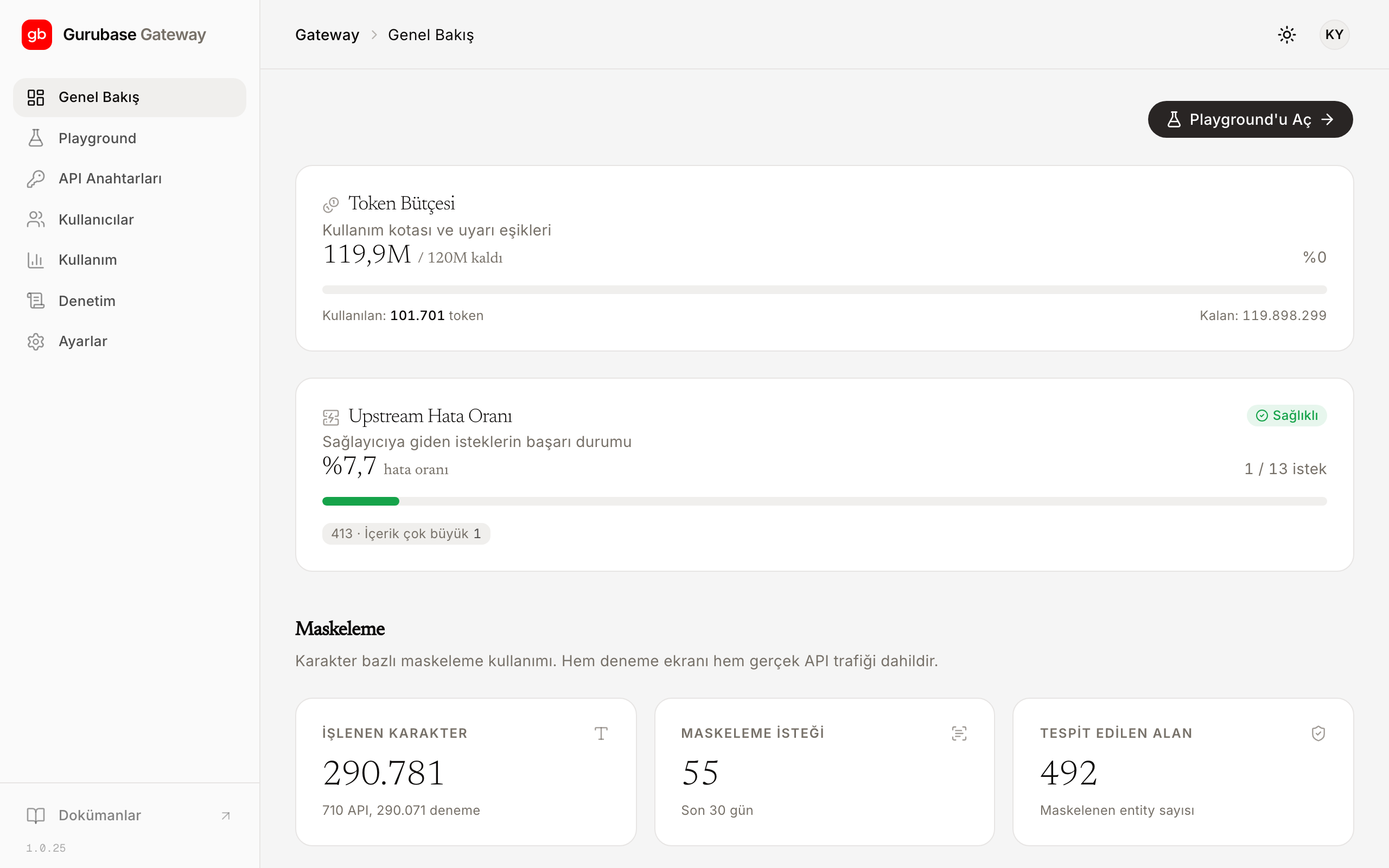1389x868 pixels.
Task: Toggle the light/dark theme sun icon
Action: point(1287,34)
